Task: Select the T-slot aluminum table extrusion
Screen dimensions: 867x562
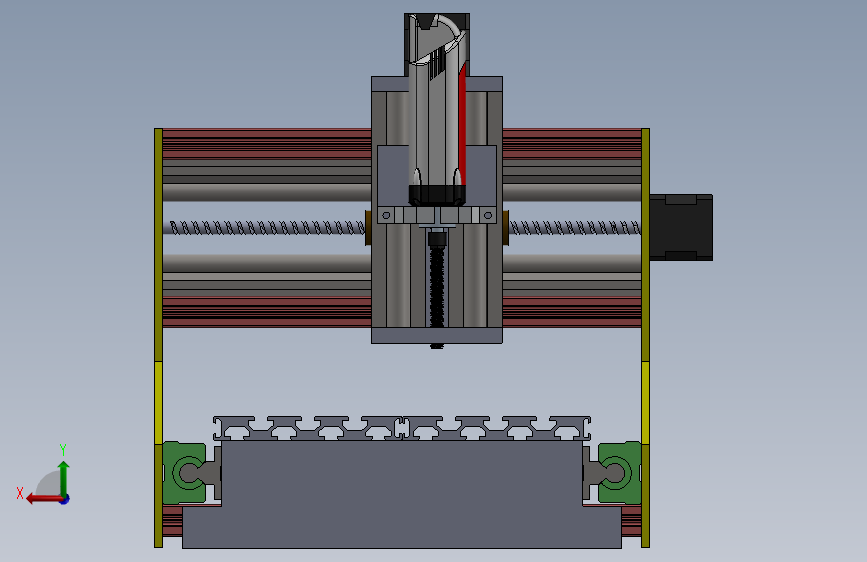Action: 402,428
